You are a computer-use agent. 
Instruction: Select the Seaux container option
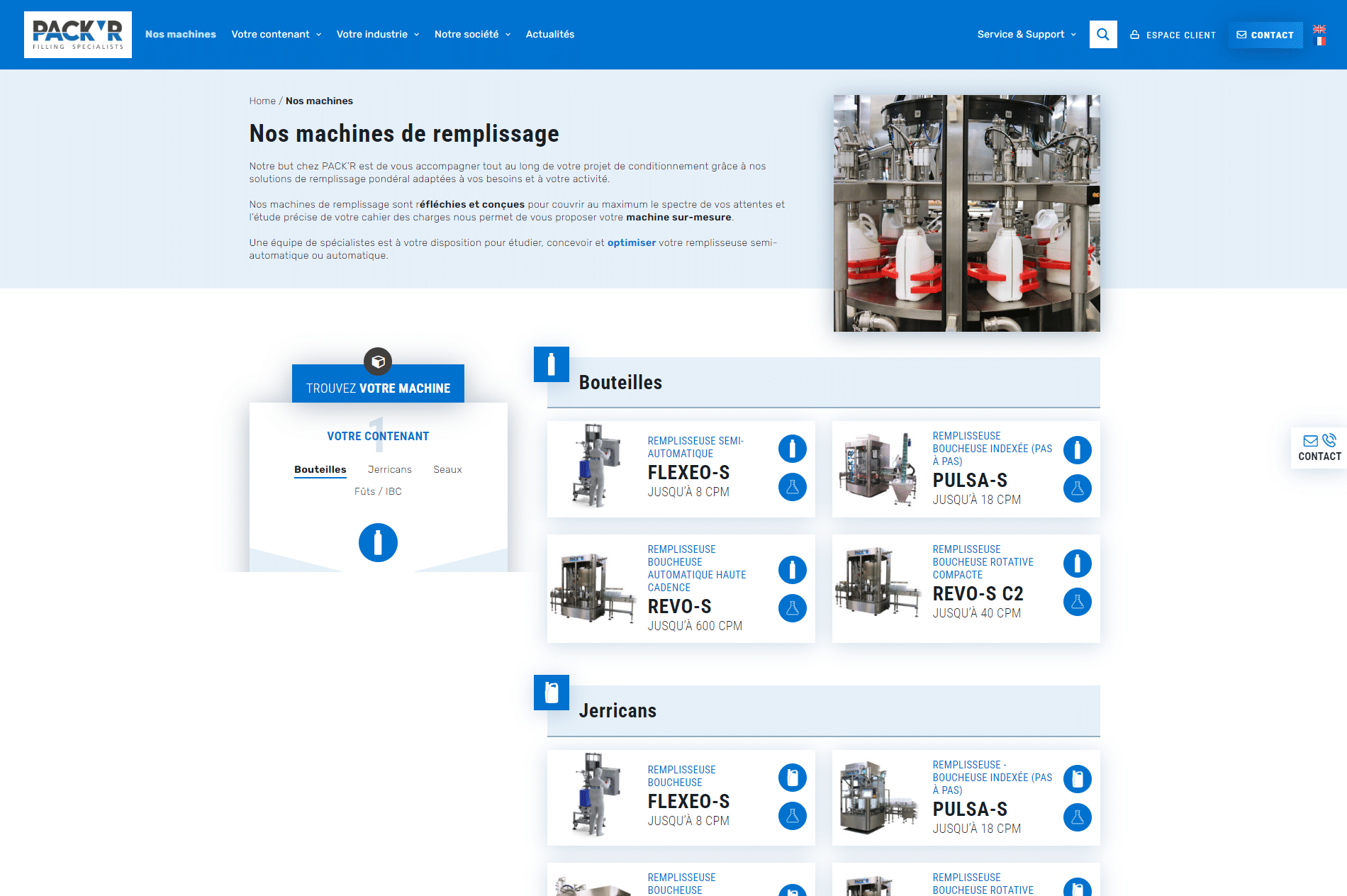pyautogui.click(x=447, y=469)
